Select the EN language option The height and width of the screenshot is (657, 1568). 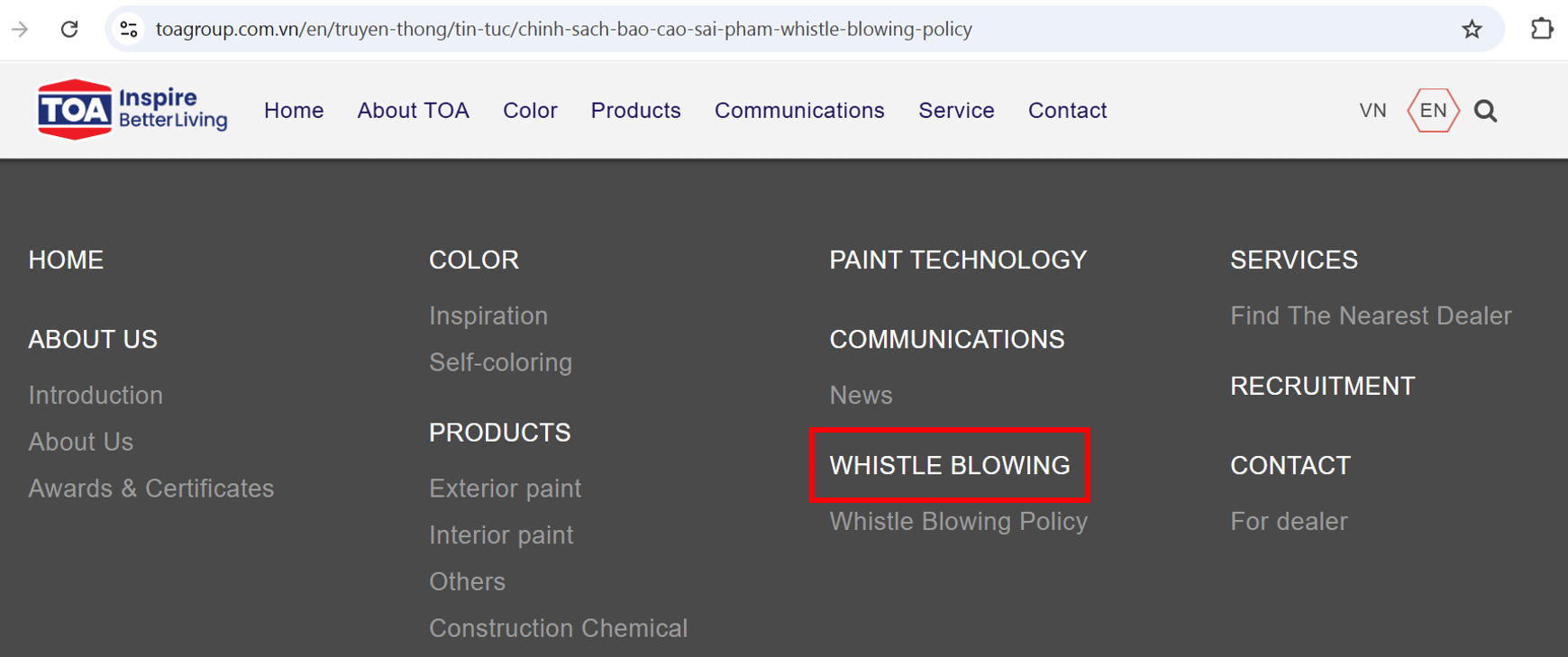(x=1433, y=111)
